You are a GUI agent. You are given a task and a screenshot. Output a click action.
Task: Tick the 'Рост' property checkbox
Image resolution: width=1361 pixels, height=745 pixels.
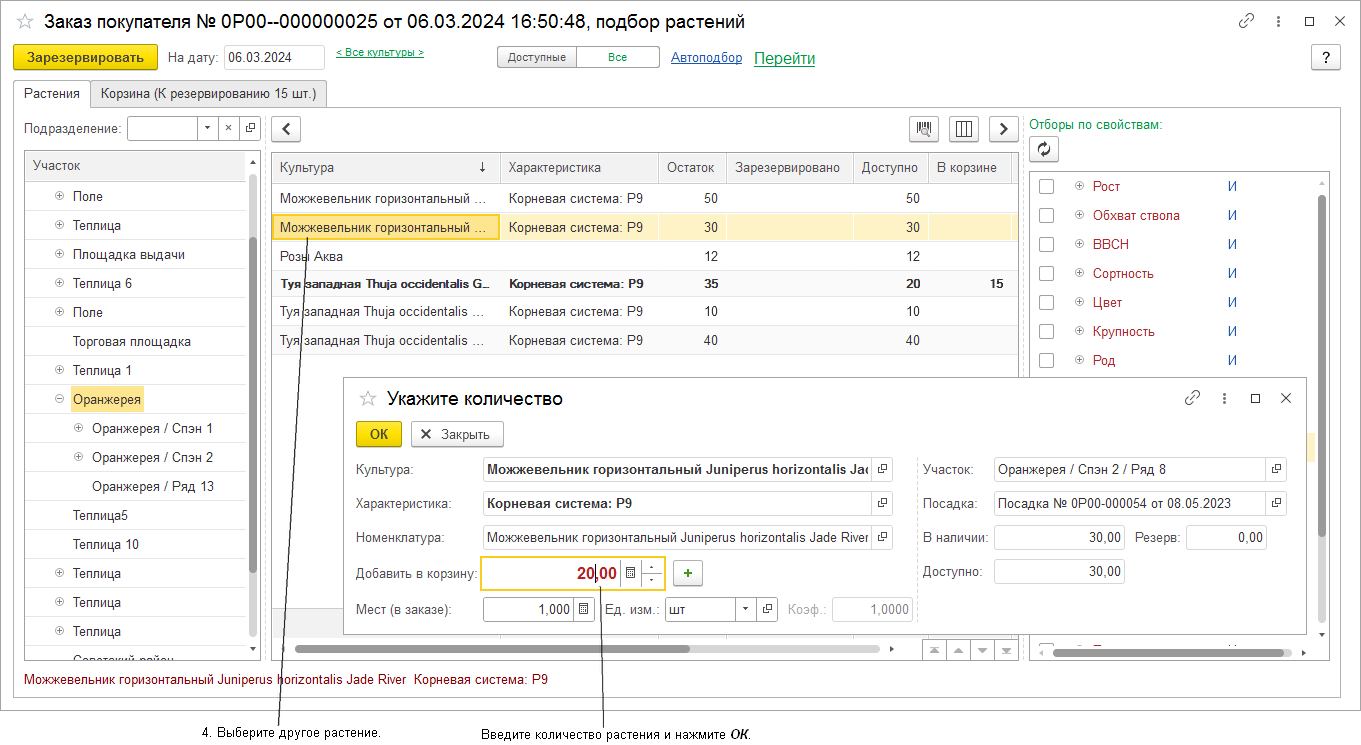pos(1046,186)
